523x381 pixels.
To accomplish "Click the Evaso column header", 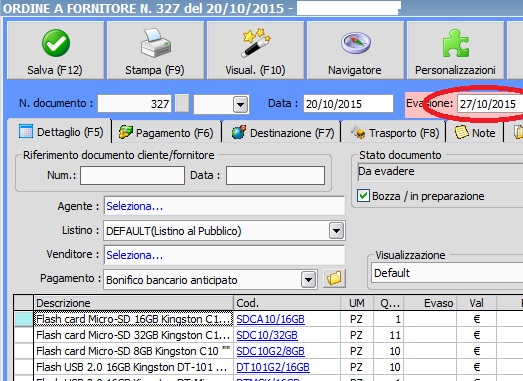I will (430, 303).
